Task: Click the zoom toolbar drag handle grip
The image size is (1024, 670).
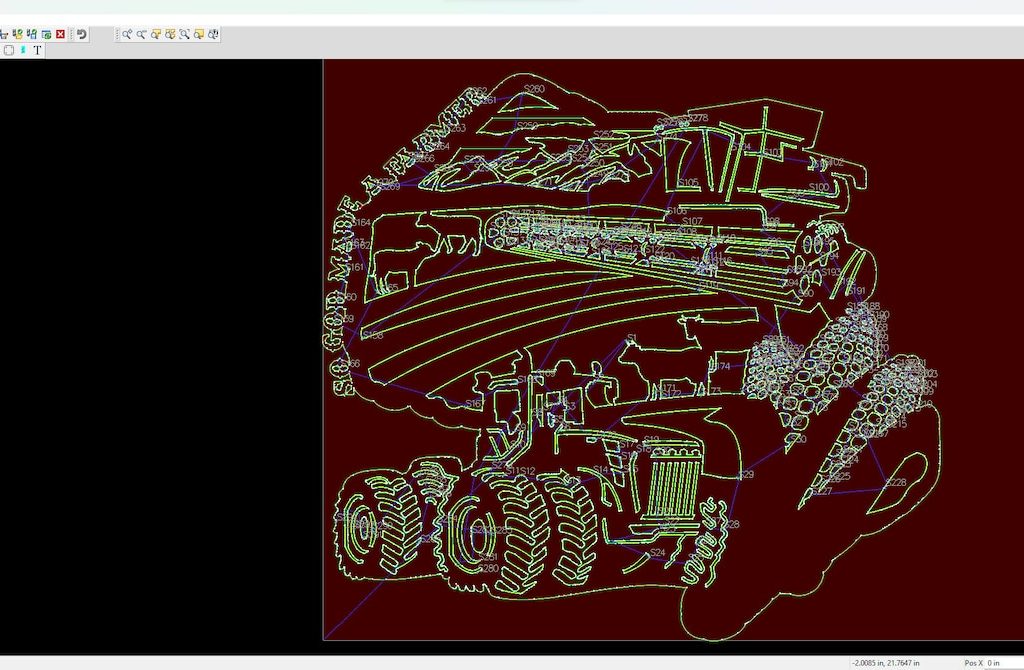Action: point(118,34)
